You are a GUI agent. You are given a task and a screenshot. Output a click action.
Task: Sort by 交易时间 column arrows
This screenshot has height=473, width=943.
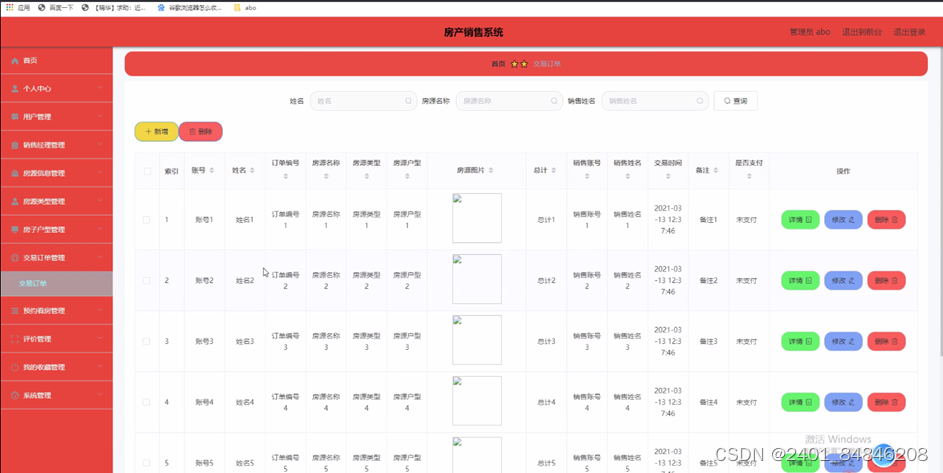668,176
